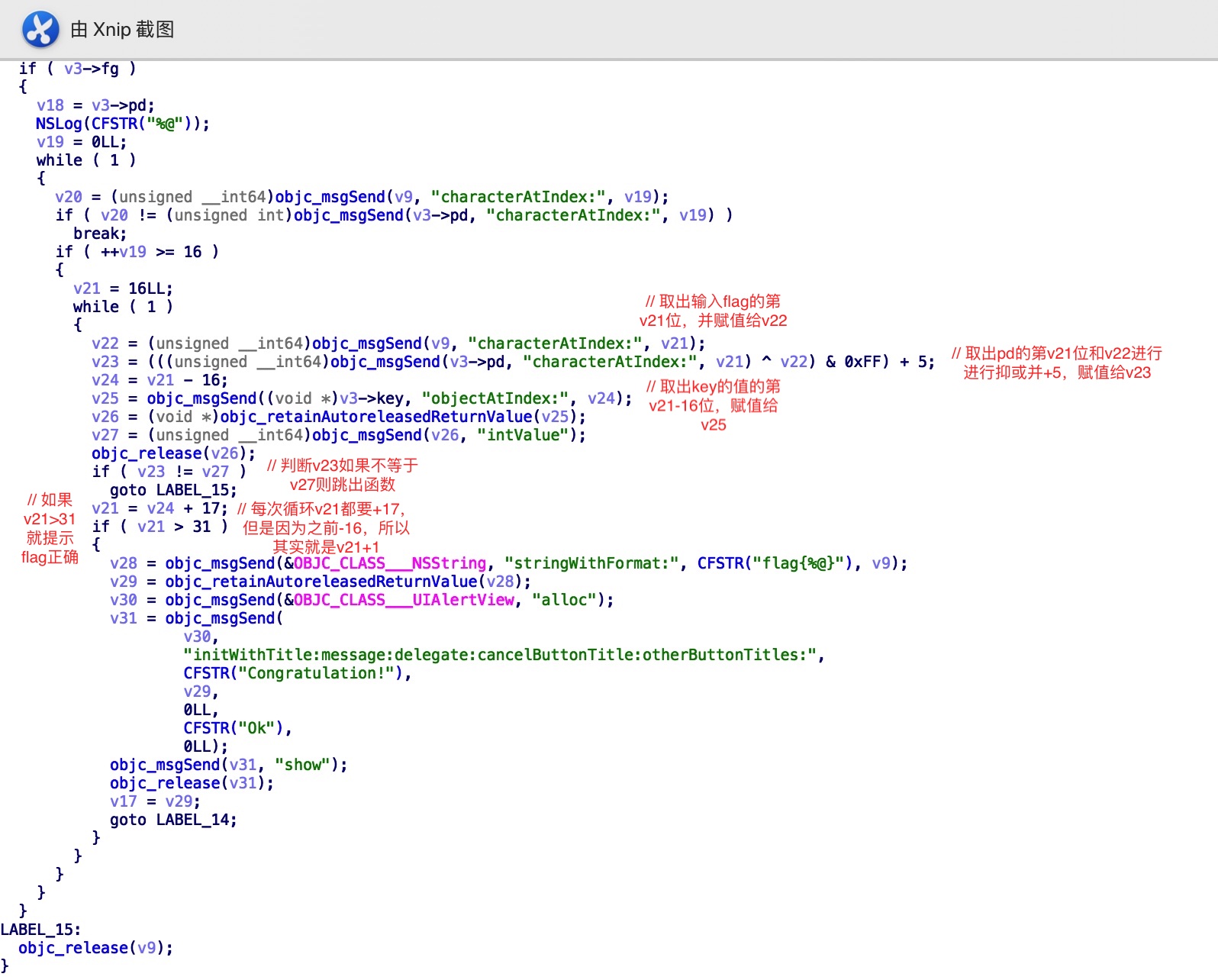Image resolution: width=1218 pixels, height=980 pixels.
Task: Click the CFSTR("Congratulation!") argument
Action: 297,673
